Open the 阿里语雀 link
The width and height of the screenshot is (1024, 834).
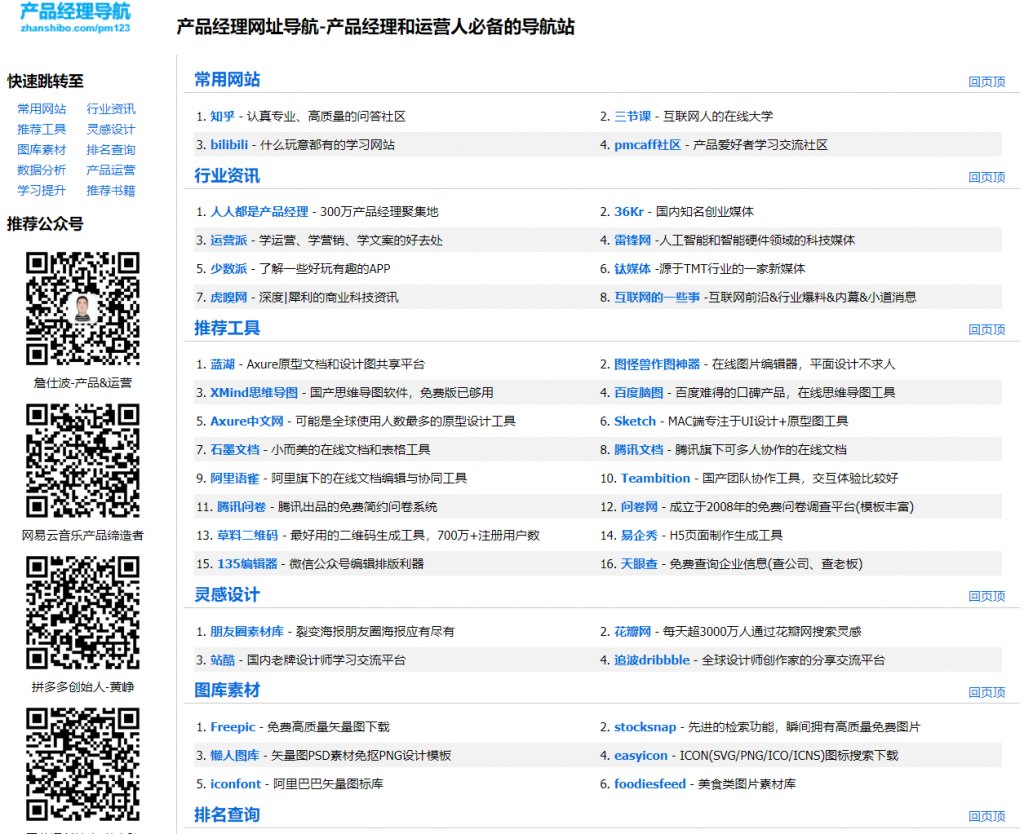(234, 478)
